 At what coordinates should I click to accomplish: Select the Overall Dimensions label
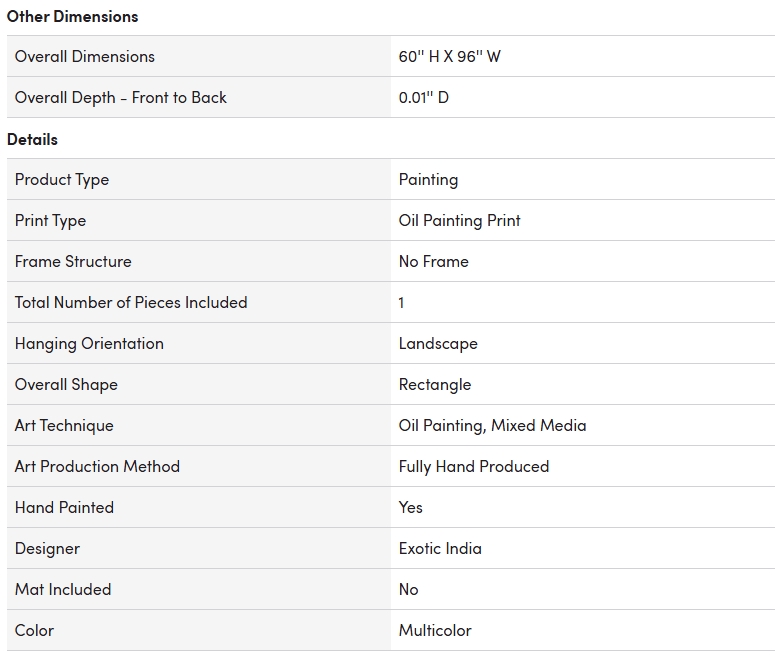tap(85, 57)
